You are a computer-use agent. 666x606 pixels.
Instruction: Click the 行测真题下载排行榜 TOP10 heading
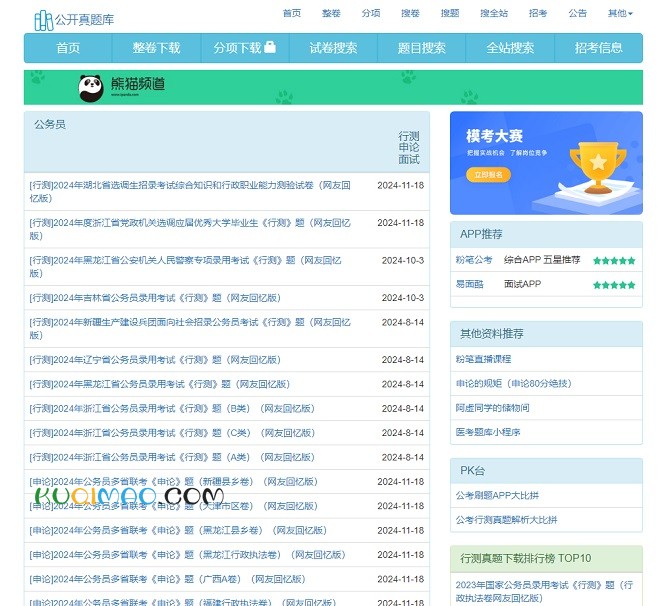pyautogui.click(x=525, y=558)
